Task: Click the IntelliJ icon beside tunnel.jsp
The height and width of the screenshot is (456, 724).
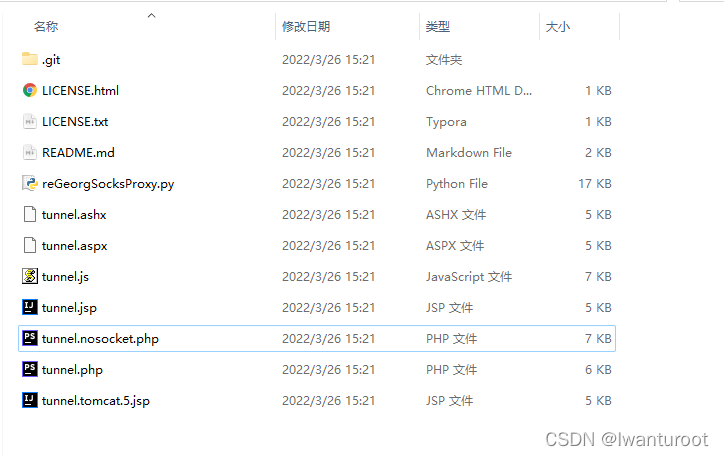Action: pyautogui.click(x=30, y=307)
